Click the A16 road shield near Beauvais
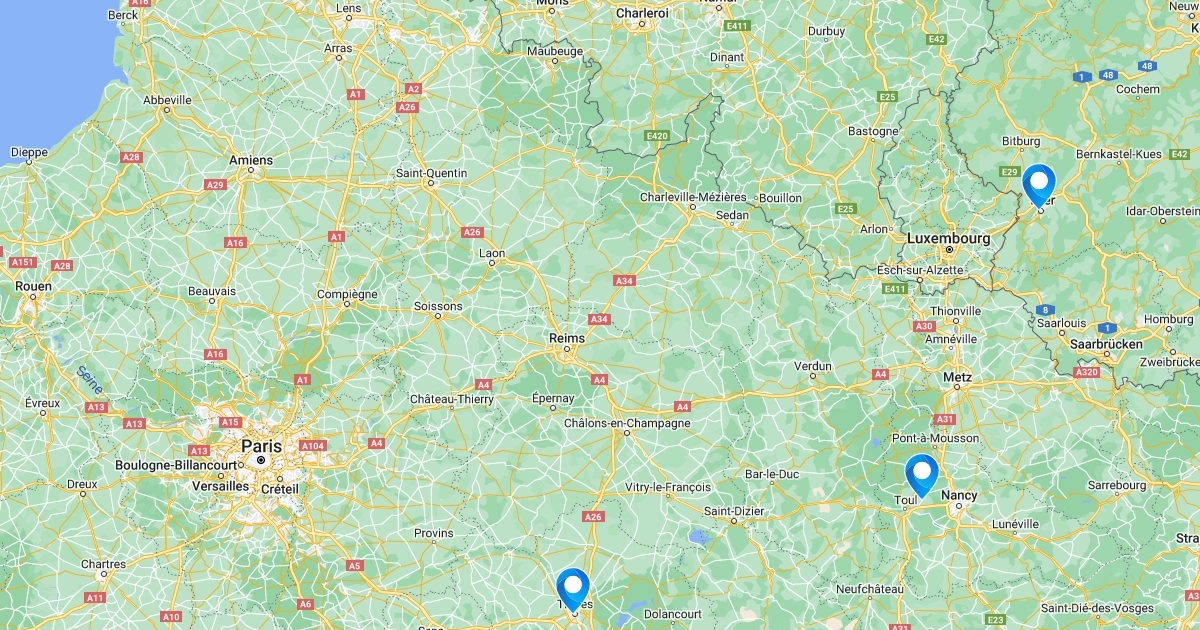The image size is (1200, 630). coord(235,243)
